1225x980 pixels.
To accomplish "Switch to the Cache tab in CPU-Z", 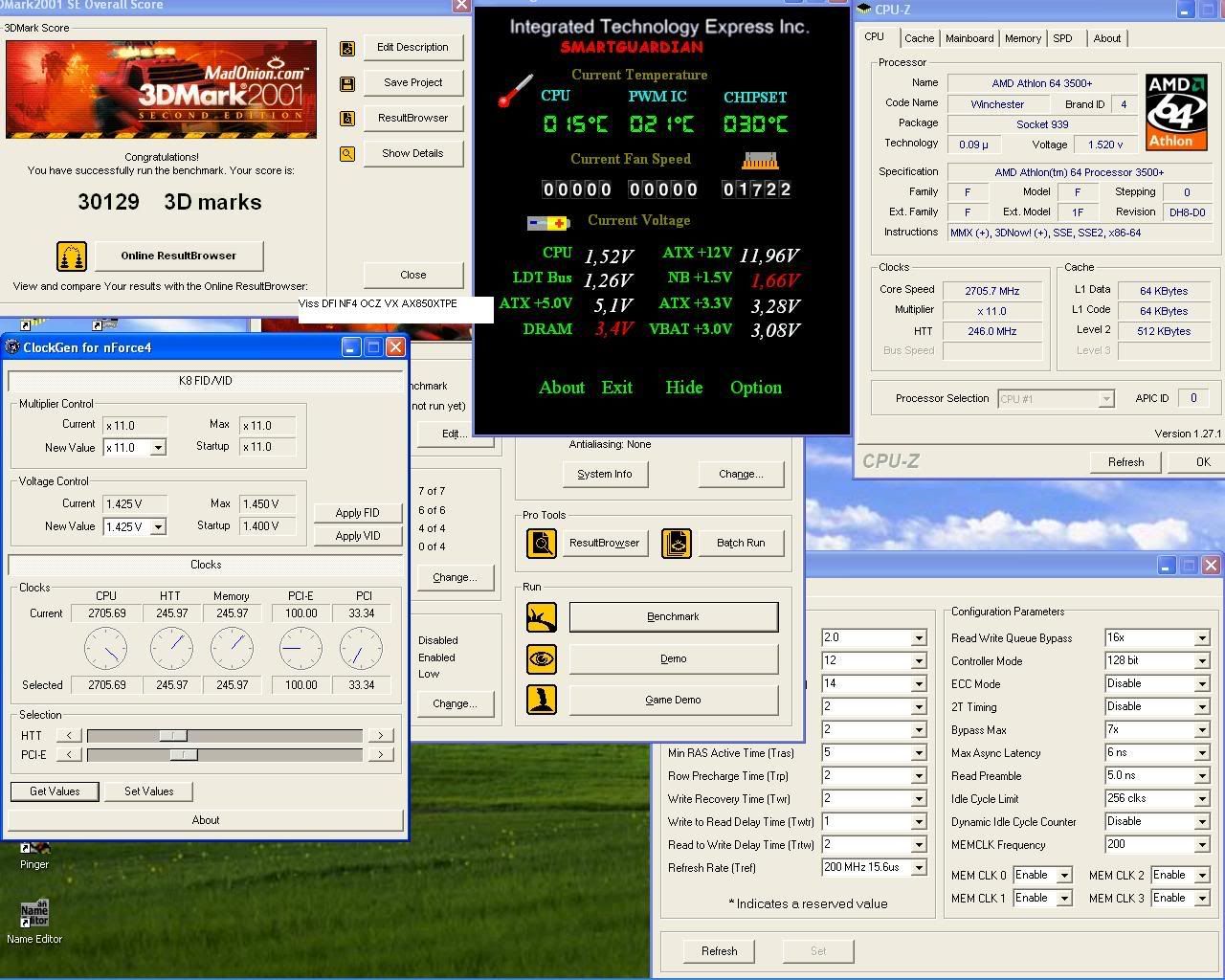I will (919, 38).
